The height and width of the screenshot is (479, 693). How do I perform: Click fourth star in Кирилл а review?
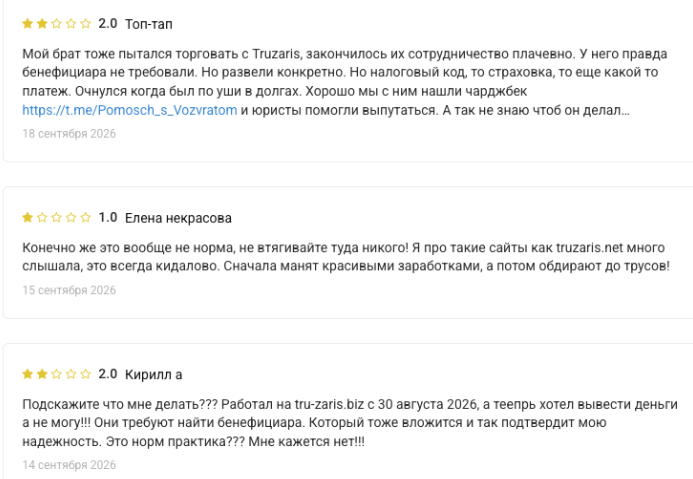point(71,374)
